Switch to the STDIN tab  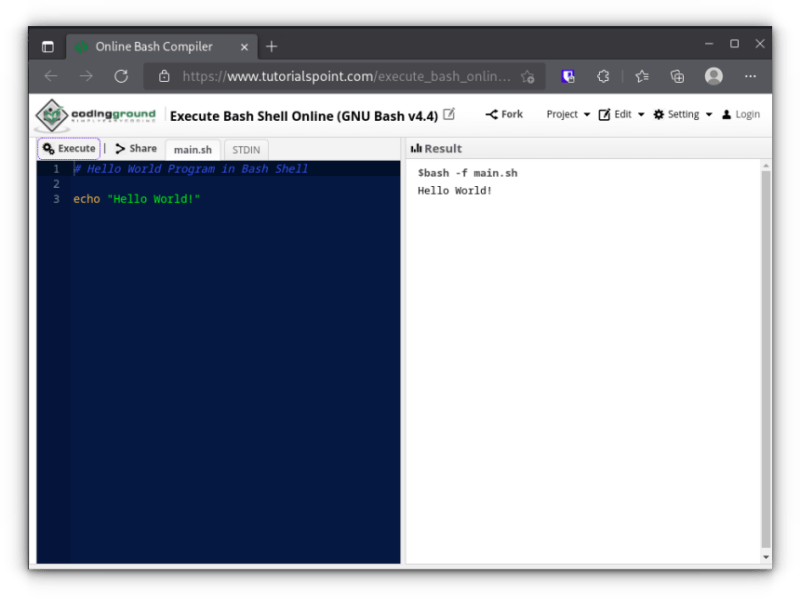245,149
